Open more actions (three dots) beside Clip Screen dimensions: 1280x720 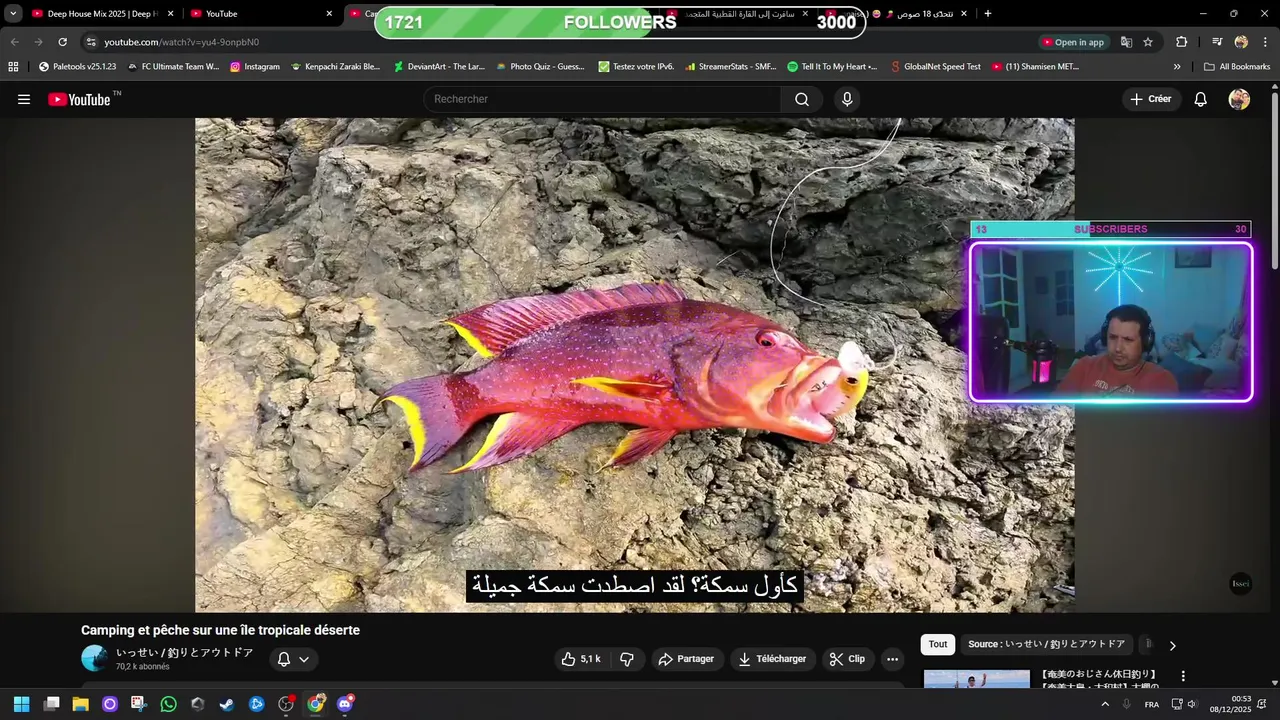[x=892, y=659]
